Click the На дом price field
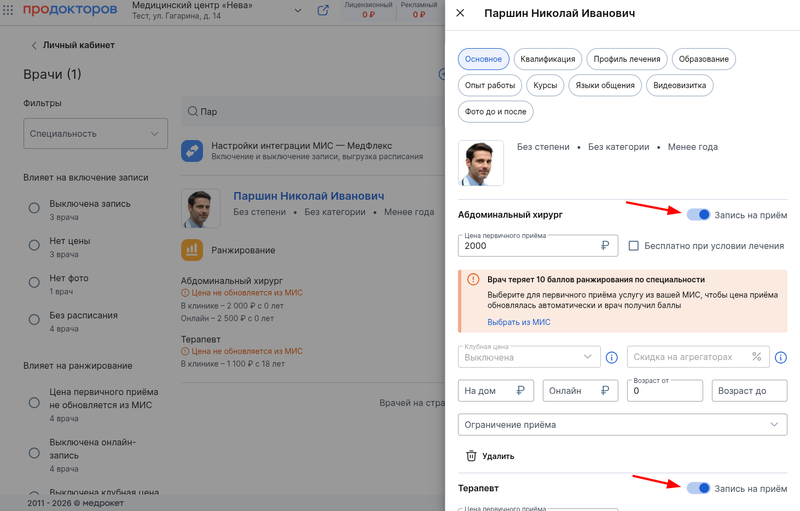The height and width of the screenshot is (511, 800). 496,391
